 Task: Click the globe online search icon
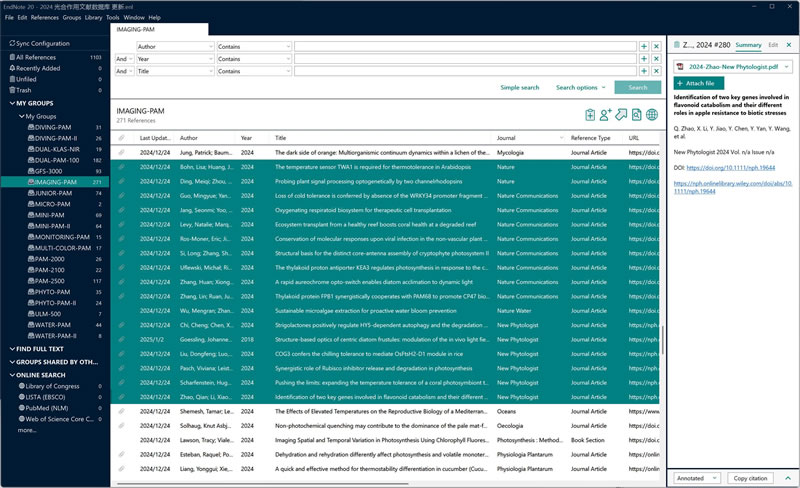click(652, 115)
